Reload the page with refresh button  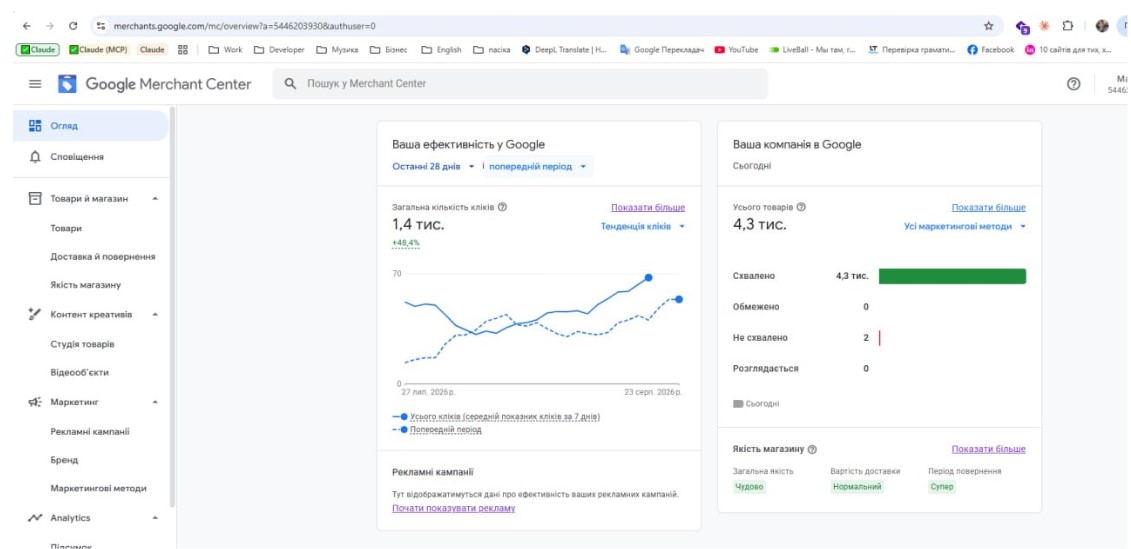click(x=73, y=26)
